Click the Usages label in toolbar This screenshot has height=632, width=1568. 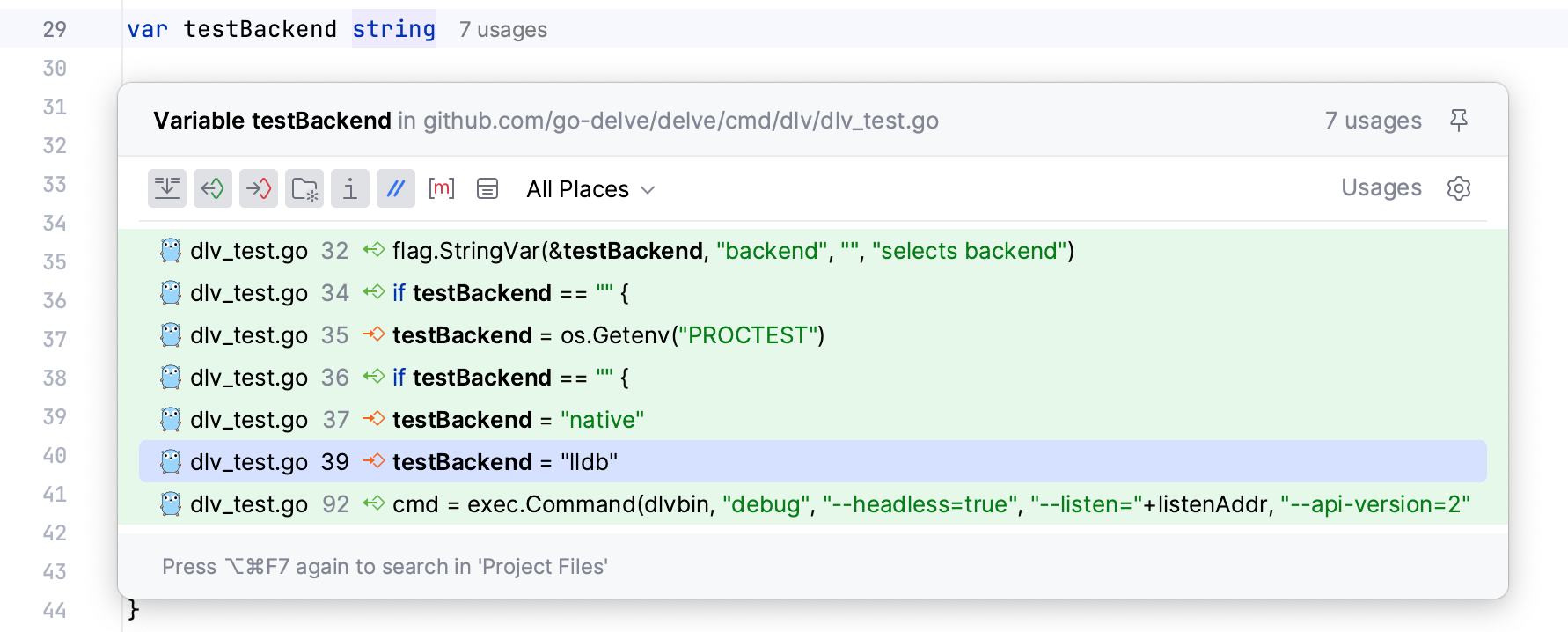click(x=1381, y=188)
